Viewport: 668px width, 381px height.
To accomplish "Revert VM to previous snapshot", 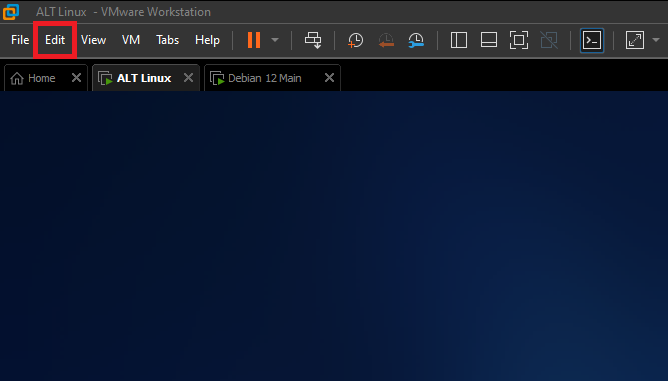I will (x=386, y=40).
